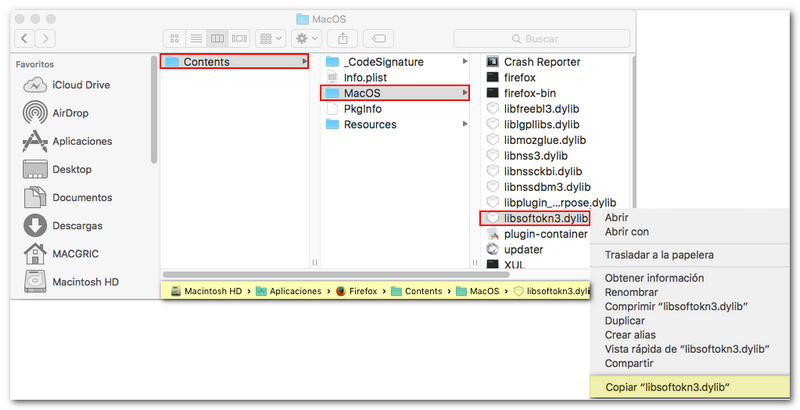Go back with the left arrow button
Image resolution: width=800 pixels, height=410 pixels.
(x=23, y=38)
